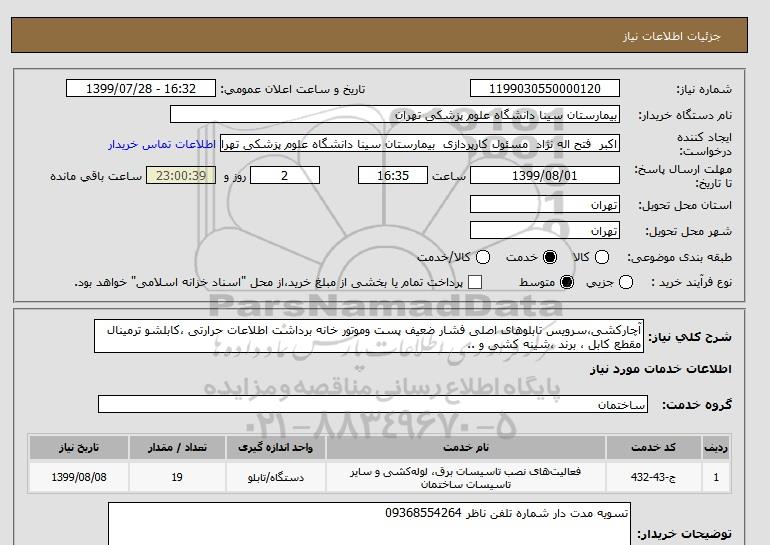Click the service name cell فعالیت‌های نصب تاسیسات برق

coord(466,477)
